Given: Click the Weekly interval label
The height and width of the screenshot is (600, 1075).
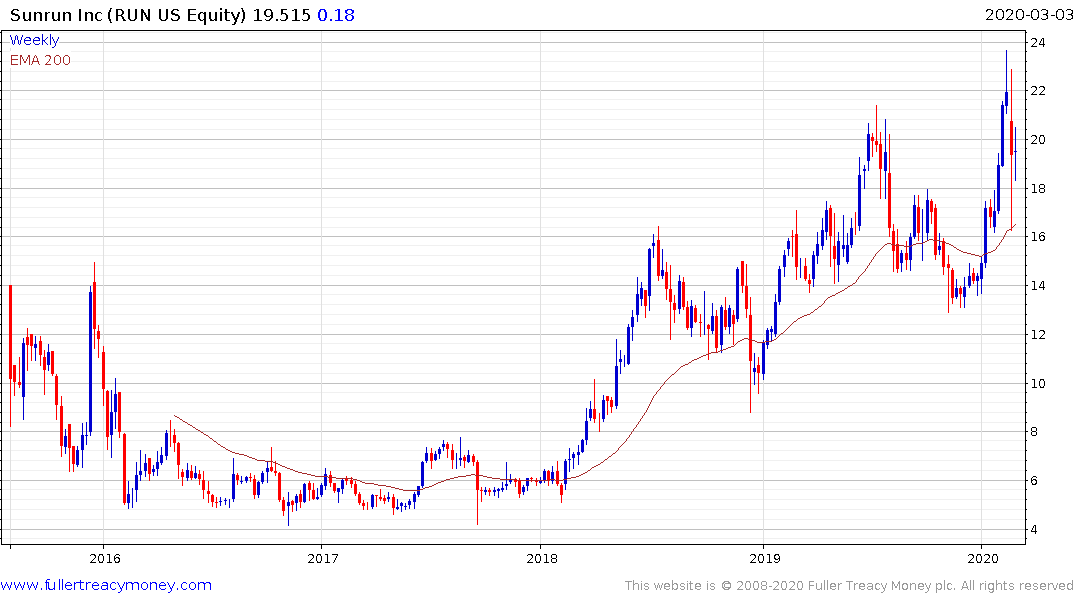Looking at the screenshot, I should point(34,40).
